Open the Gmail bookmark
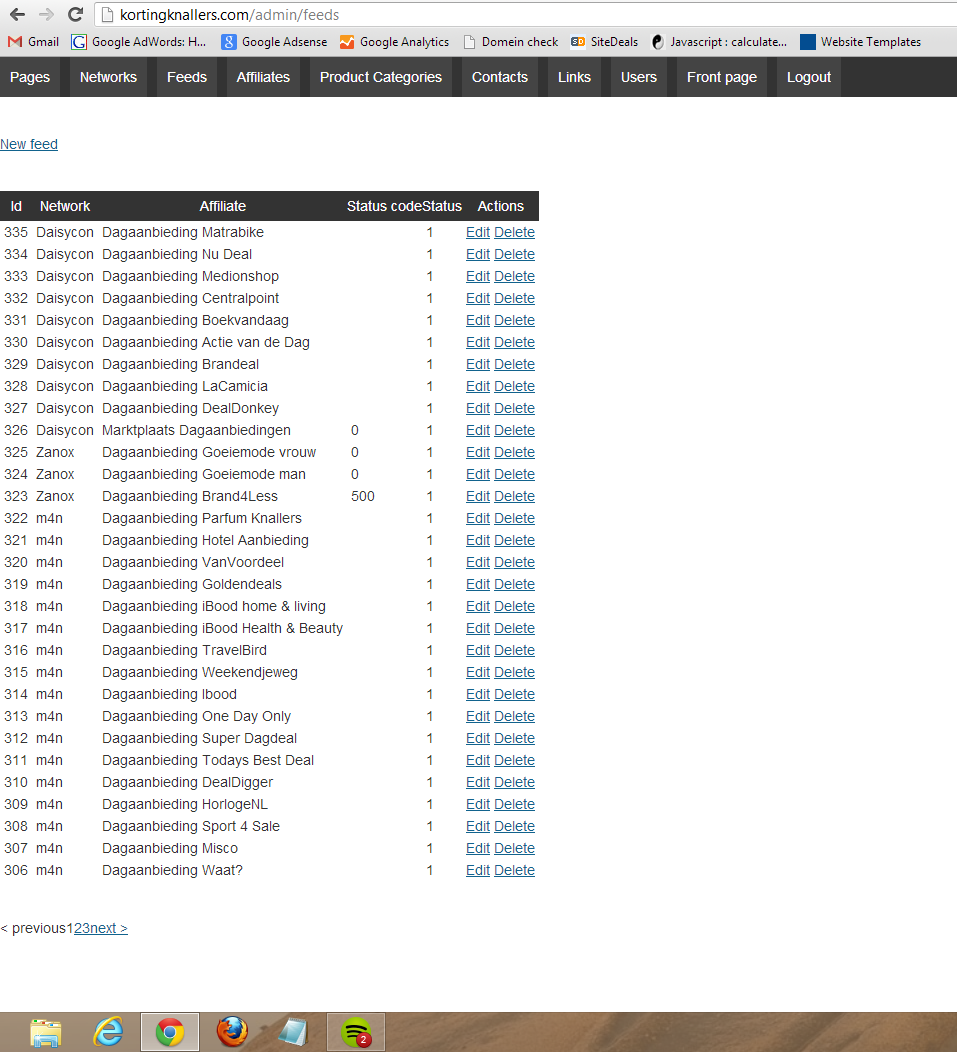 [x=34, y=42]
